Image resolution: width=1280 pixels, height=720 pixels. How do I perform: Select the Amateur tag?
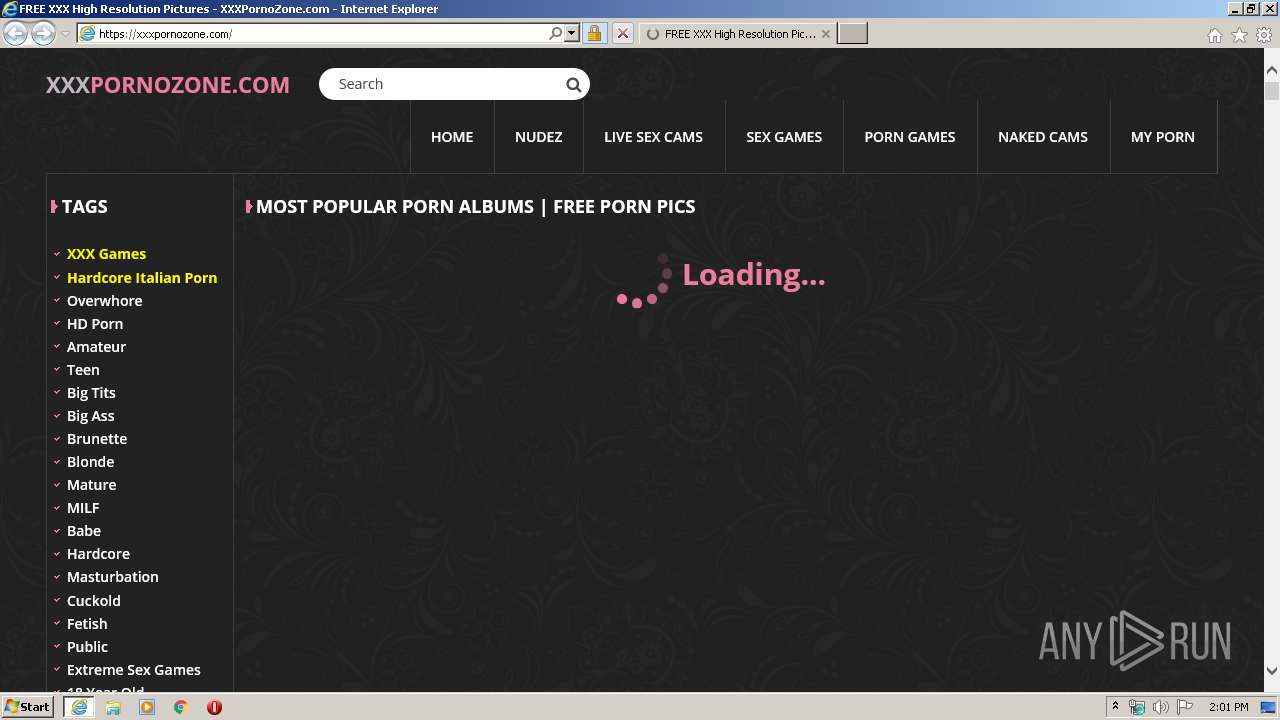96,347
